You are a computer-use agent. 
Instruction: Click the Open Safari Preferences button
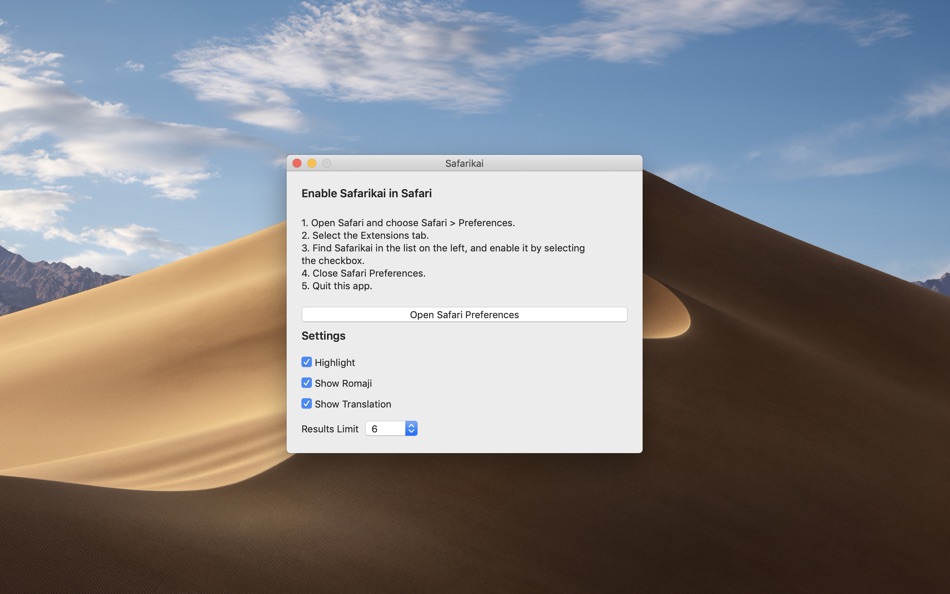pyautogui.click(x=464, y=315)
